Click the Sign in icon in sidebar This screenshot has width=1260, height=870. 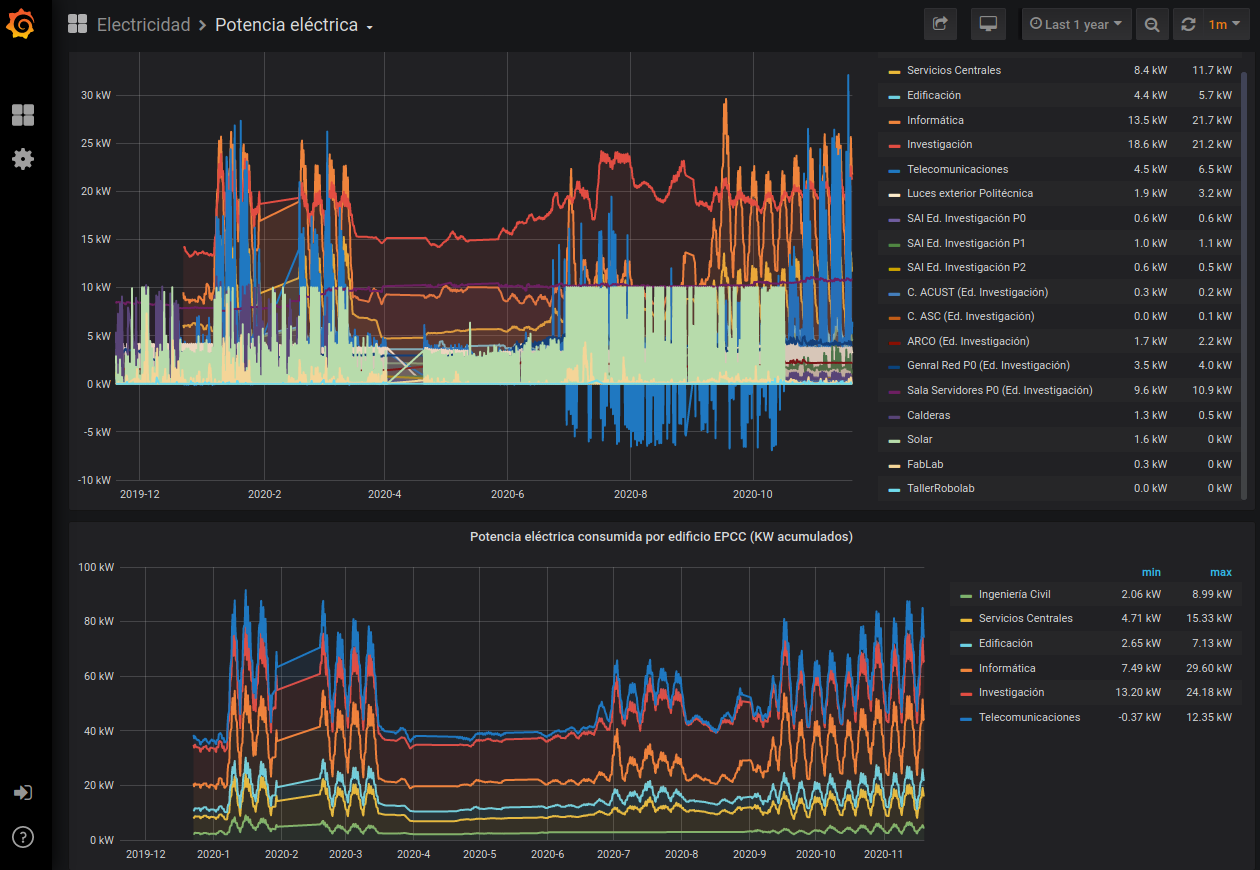point(23,793)
